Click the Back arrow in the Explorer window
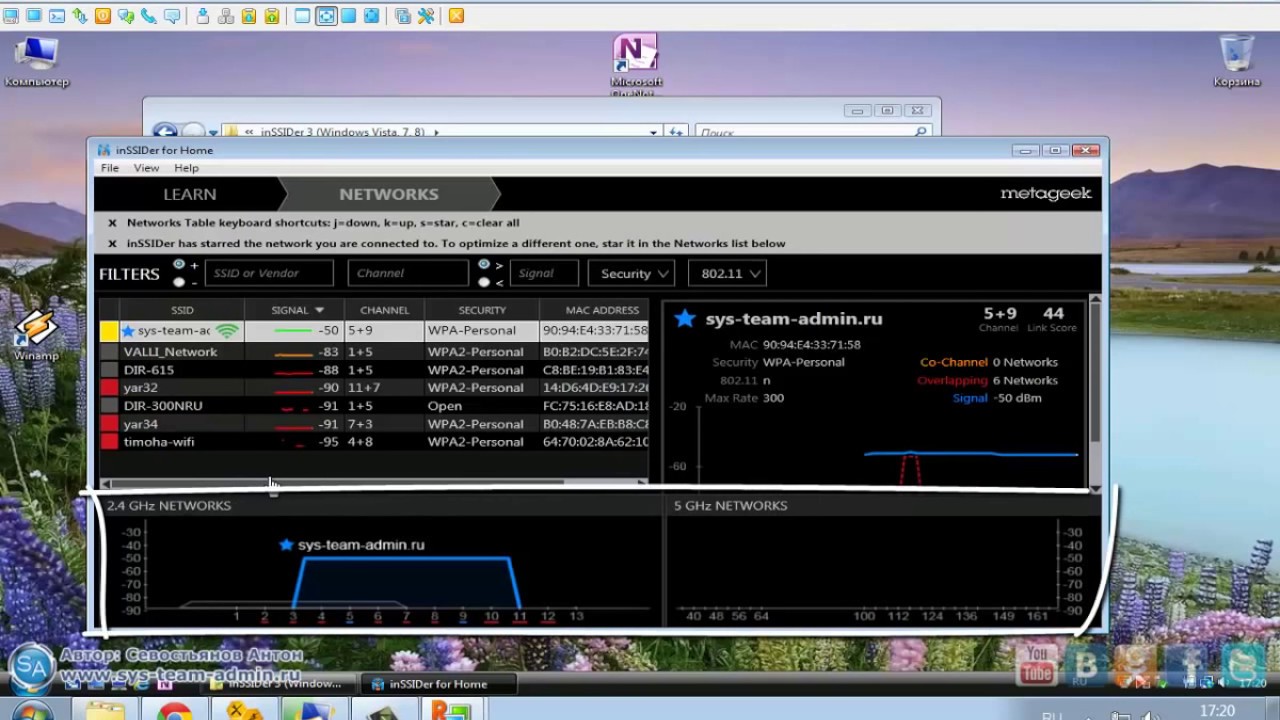 pos(164,131)
